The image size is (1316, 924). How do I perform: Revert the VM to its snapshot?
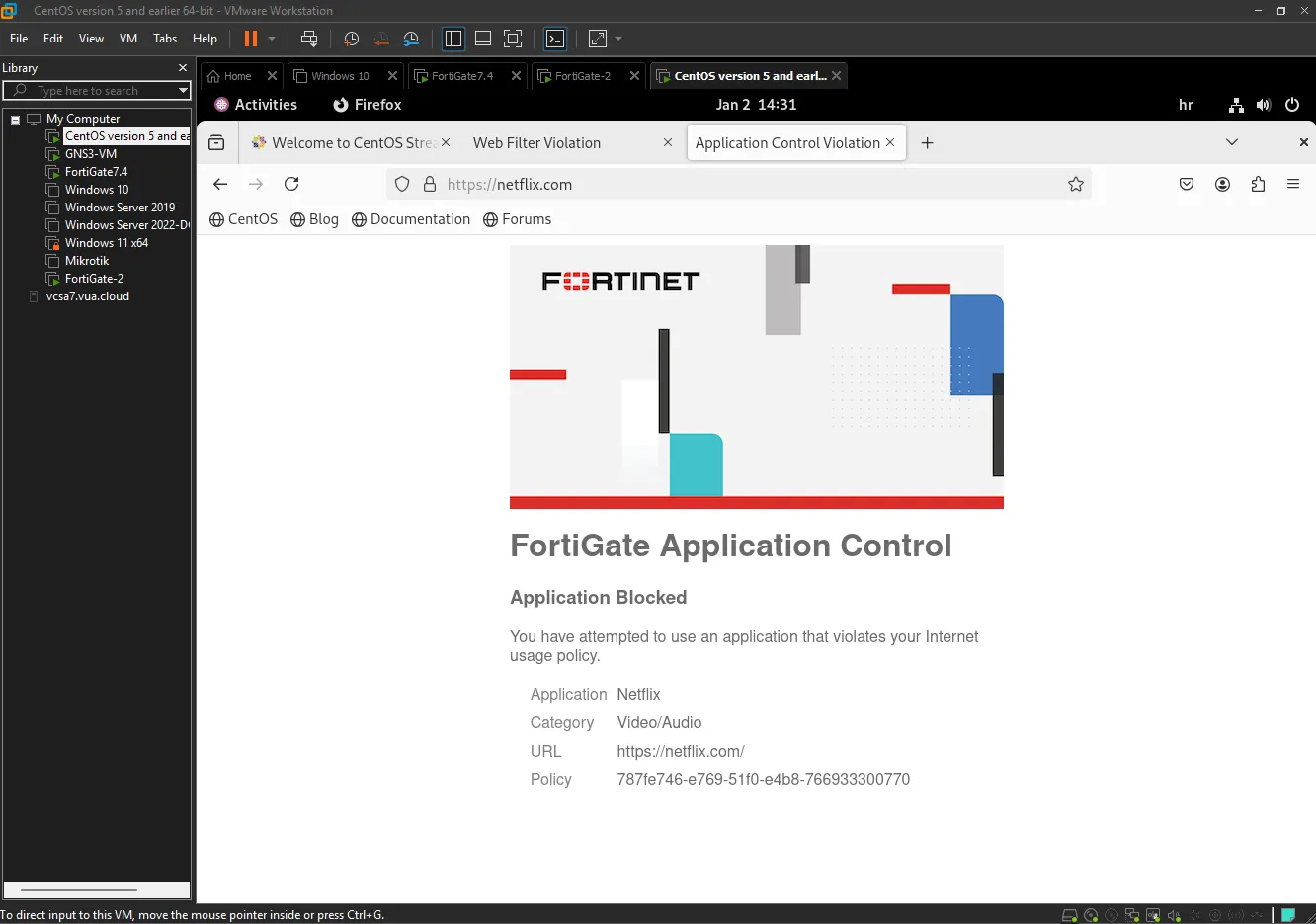pos(381,39)
